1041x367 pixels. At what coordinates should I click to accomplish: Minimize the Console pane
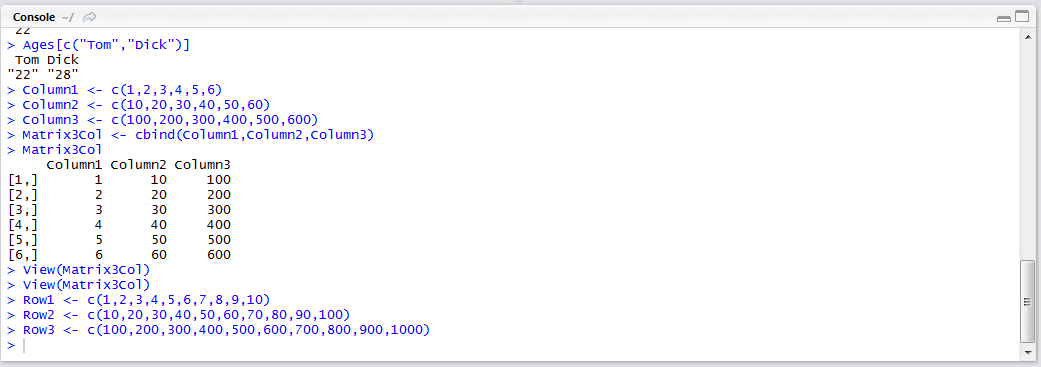(1002, 18)
